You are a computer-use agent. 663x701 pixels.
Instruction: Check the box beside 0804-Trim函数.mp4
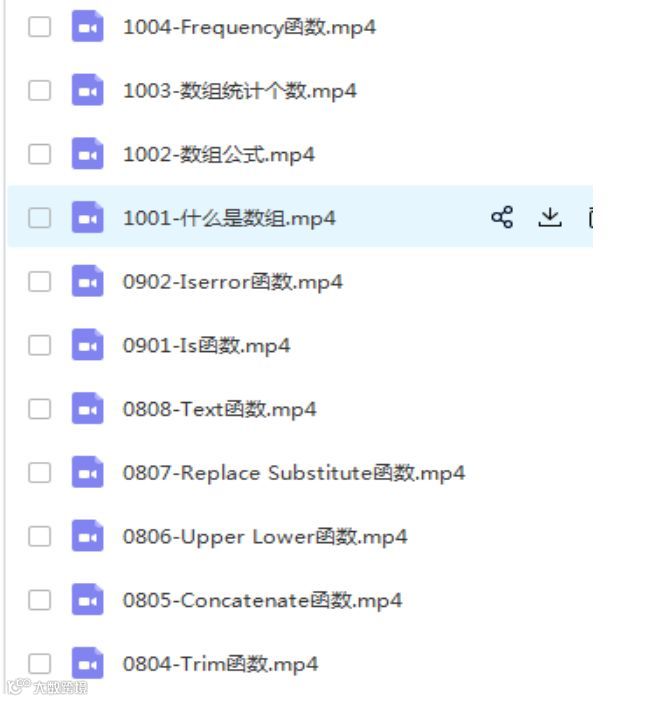click(x=39, y=663)
